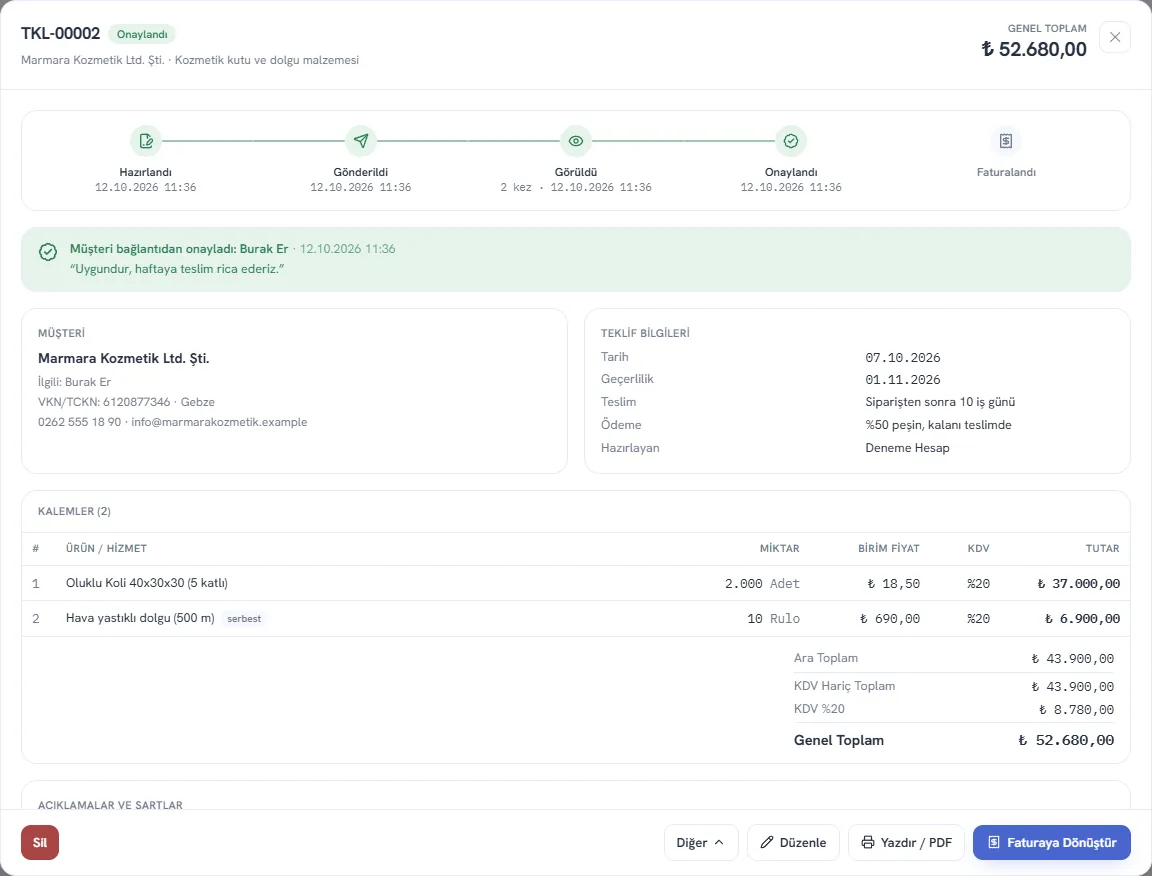This screenshot has height=876, width=1152.
Task: Select the Hava yastıklı dolgu item row
Action: coord(576,619)
